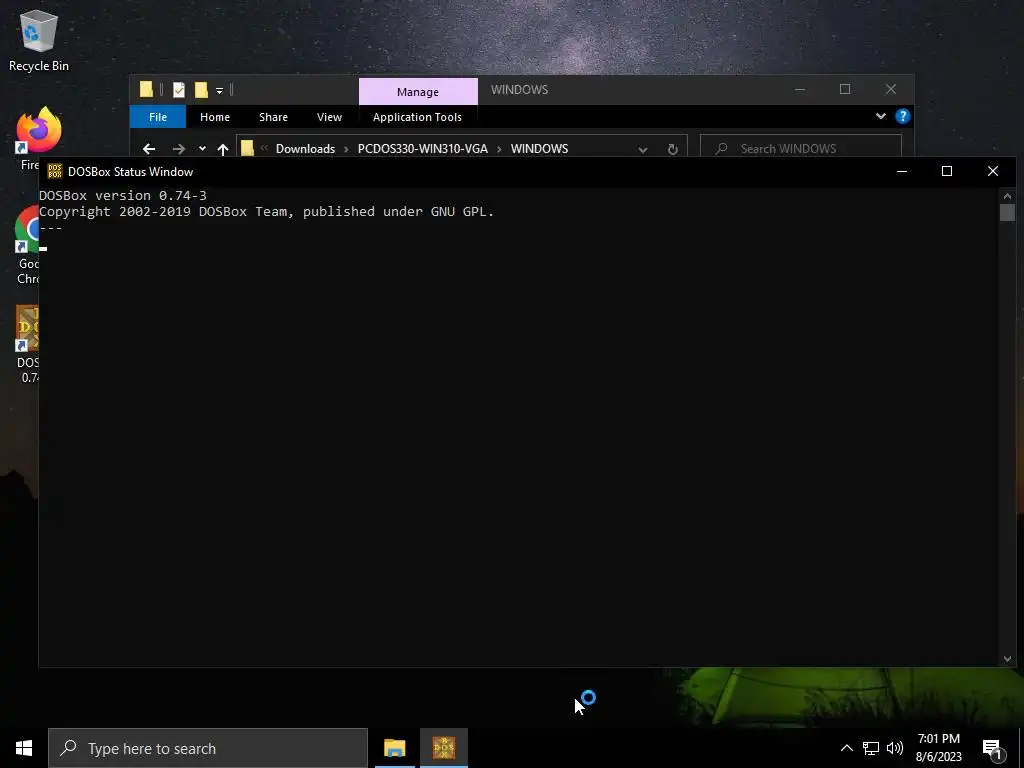1024x768 pixels.
Task: Open the notification center icon
Action: [993, 749]
